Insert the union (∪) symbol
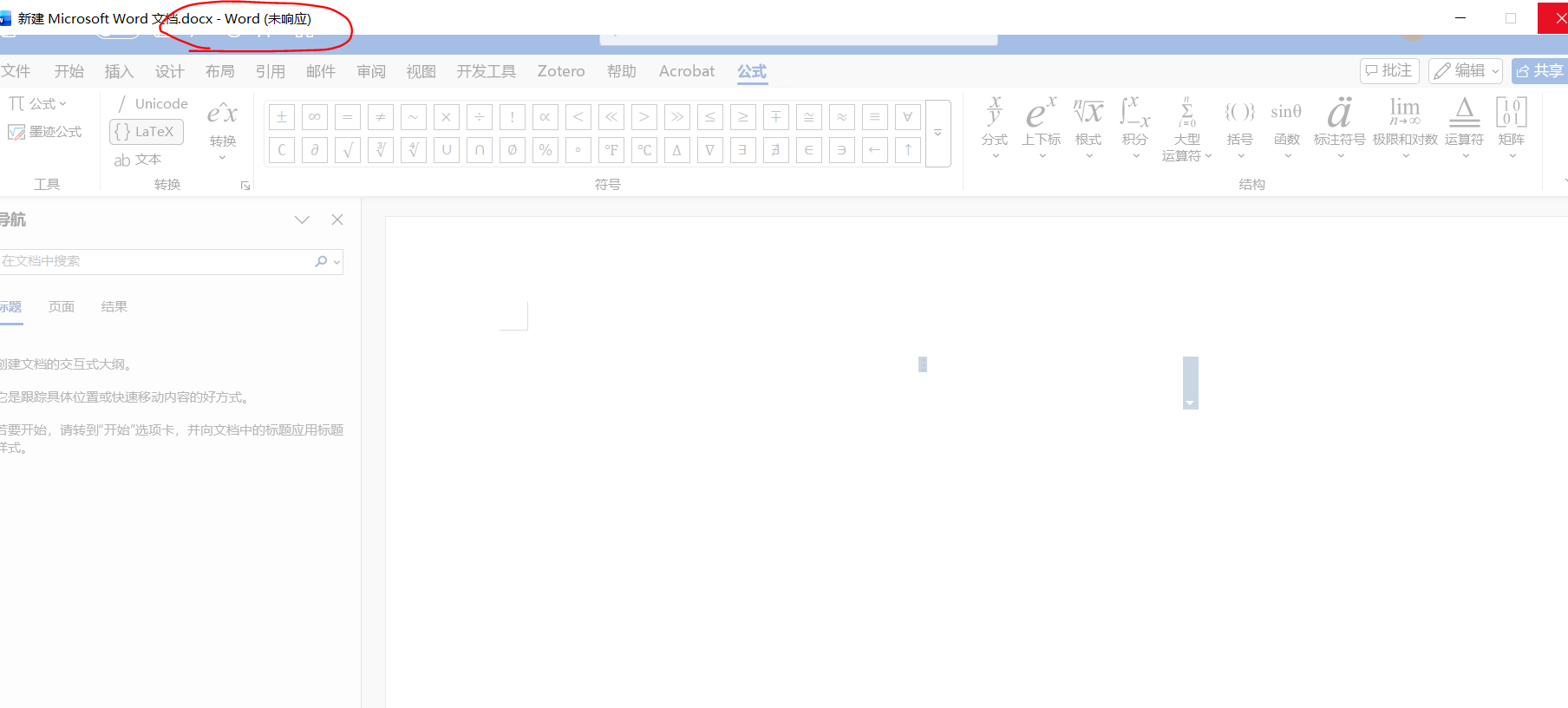 (447, 150)
